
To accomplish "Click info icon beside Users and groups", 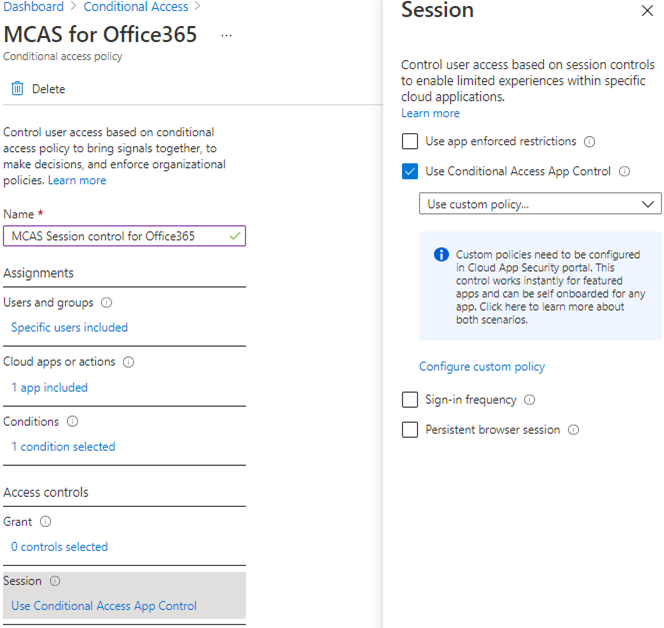I will pos(107,303).
